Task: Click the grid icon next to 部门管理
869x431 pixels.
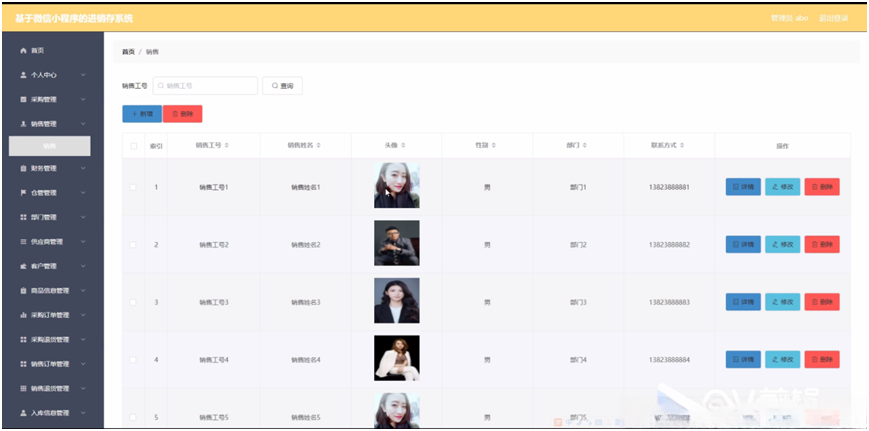Action: (x=23, y=217)
